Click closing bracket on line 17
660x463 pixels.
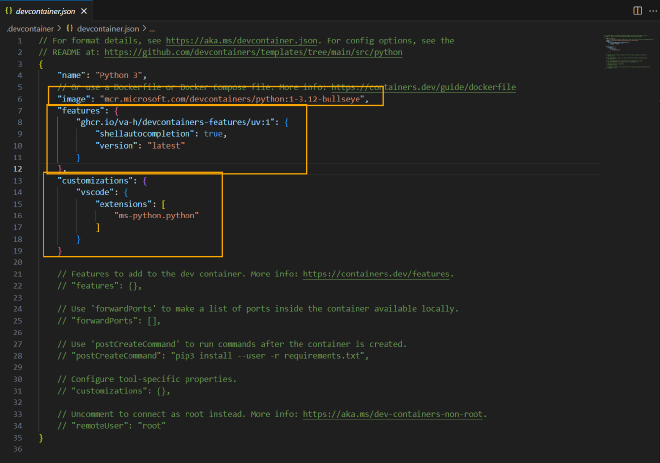click(x=98, y=227)
